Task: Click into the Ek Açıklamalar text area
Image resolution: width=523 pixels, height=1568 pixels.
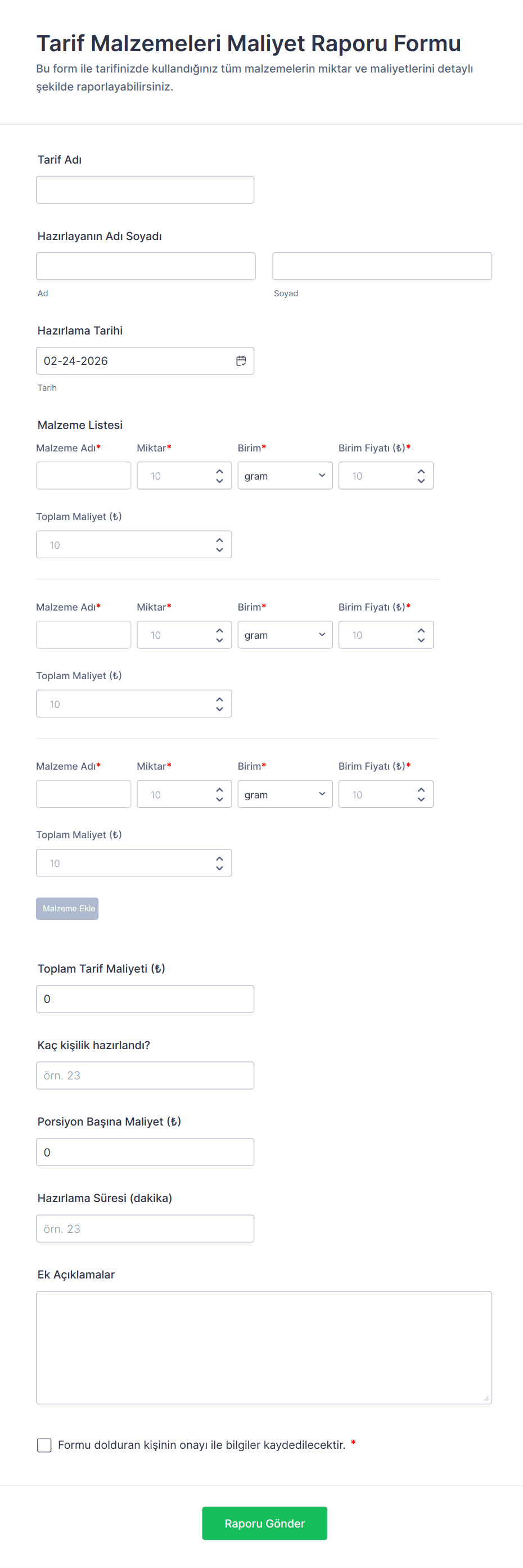Action: tap(264, 1348)
